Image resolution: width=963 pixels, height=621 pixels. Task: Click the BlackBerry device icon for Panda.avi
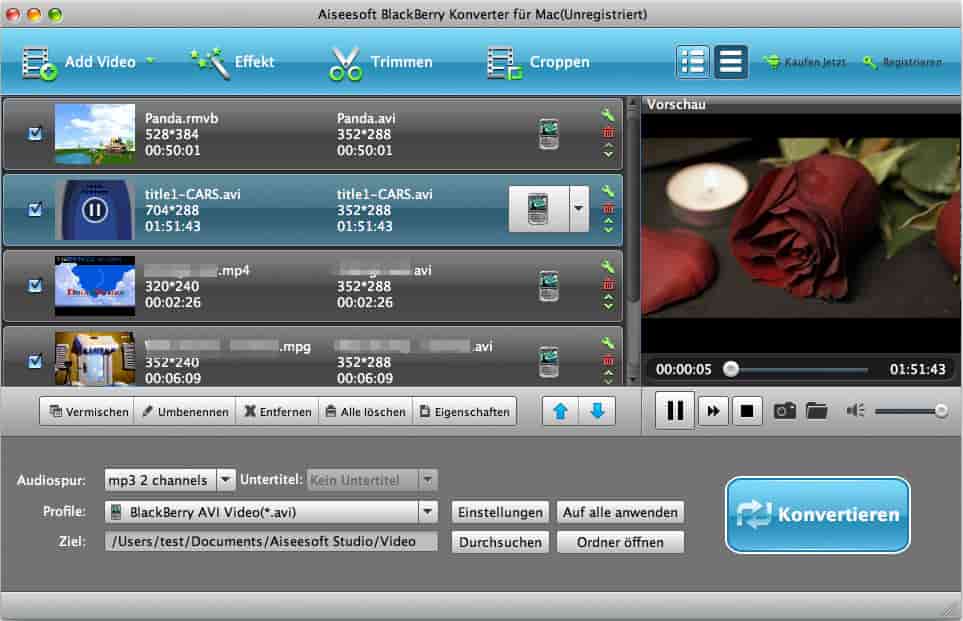click(548, 134)
